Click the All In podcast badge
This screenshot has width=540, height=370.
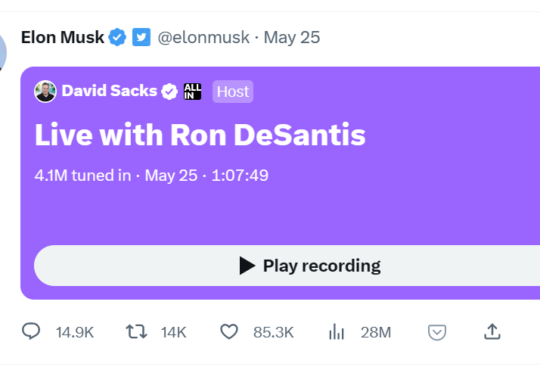tap(192, 91)
